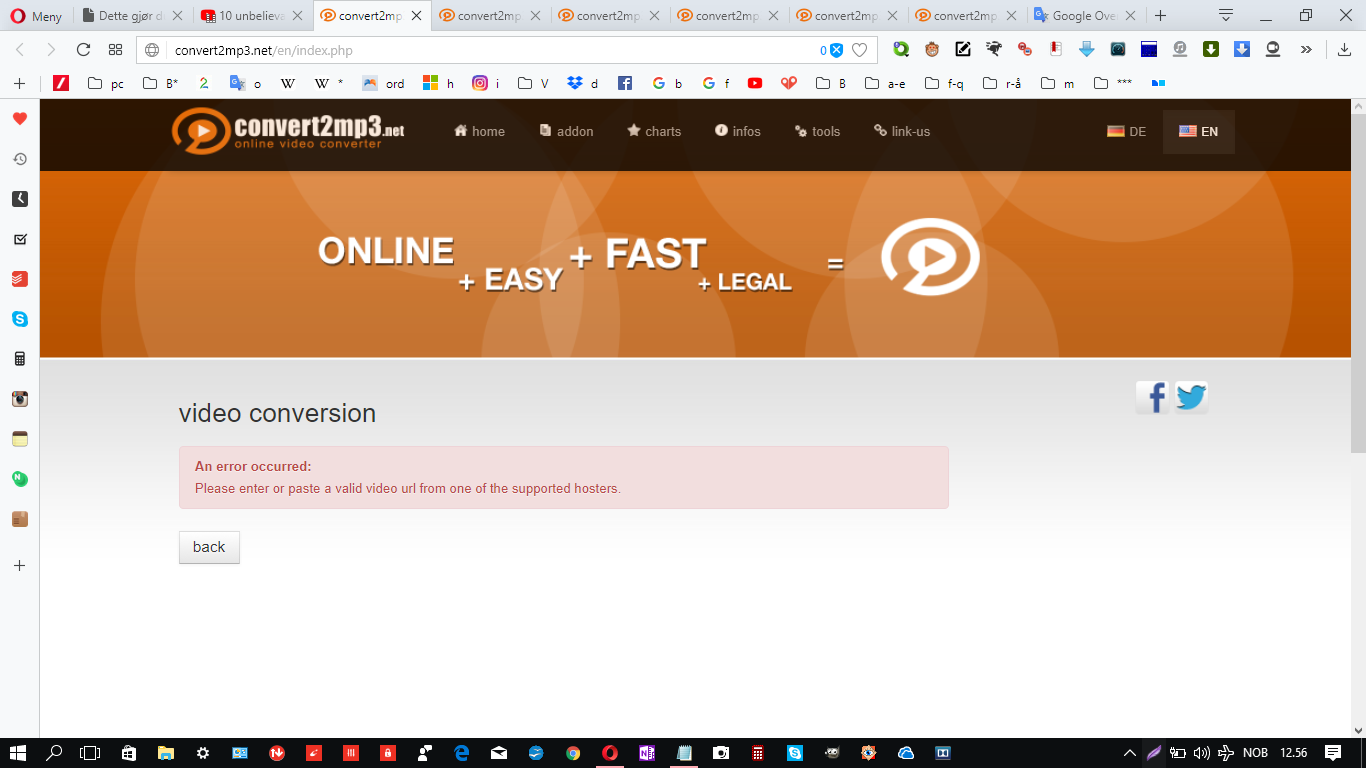Open the ord bookmark
The image size is (1366, 768).
click(x=384, y=84)
